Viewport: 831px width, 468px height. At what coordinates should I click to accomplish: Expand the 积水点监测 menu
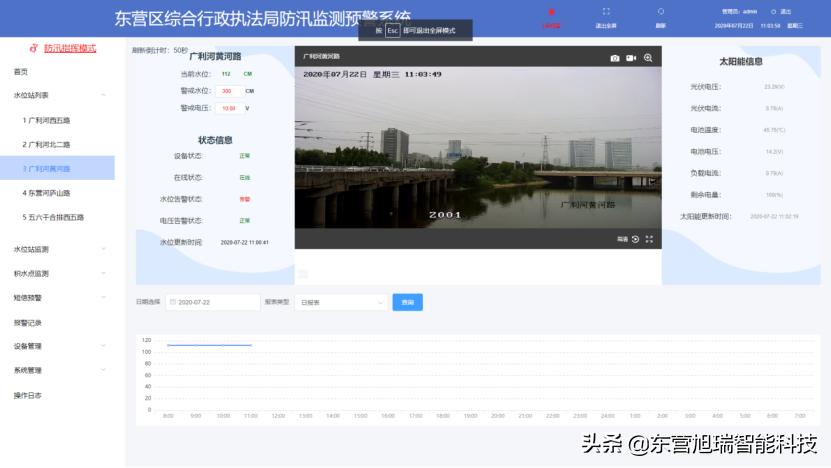[57, 273]
